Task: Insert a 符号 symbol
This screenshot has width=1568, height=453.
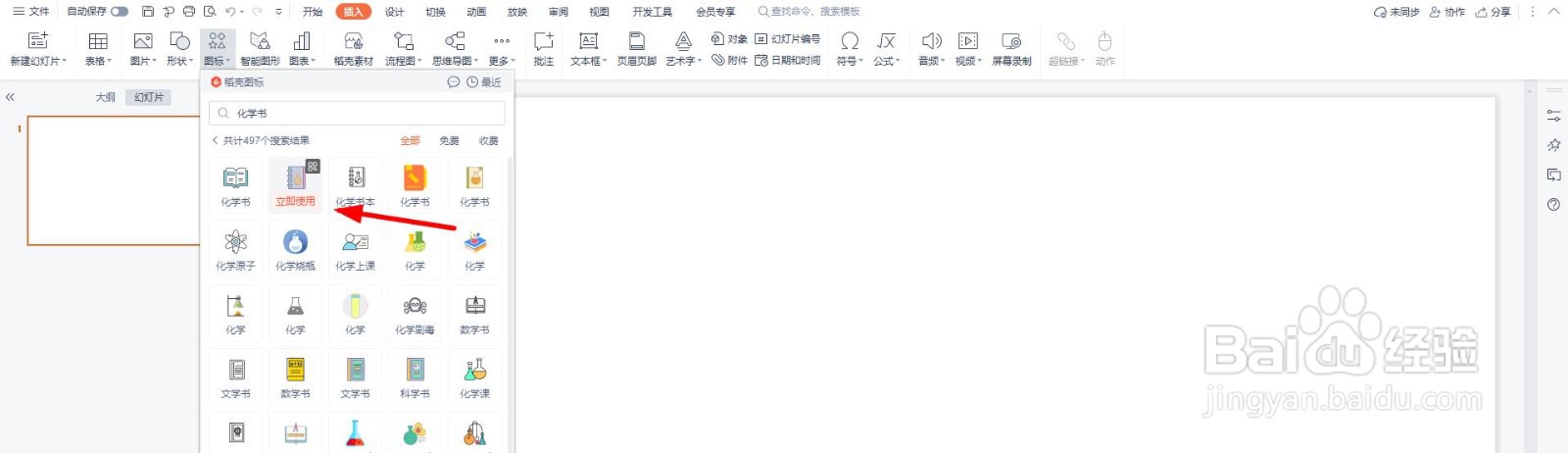Action: 850,48
